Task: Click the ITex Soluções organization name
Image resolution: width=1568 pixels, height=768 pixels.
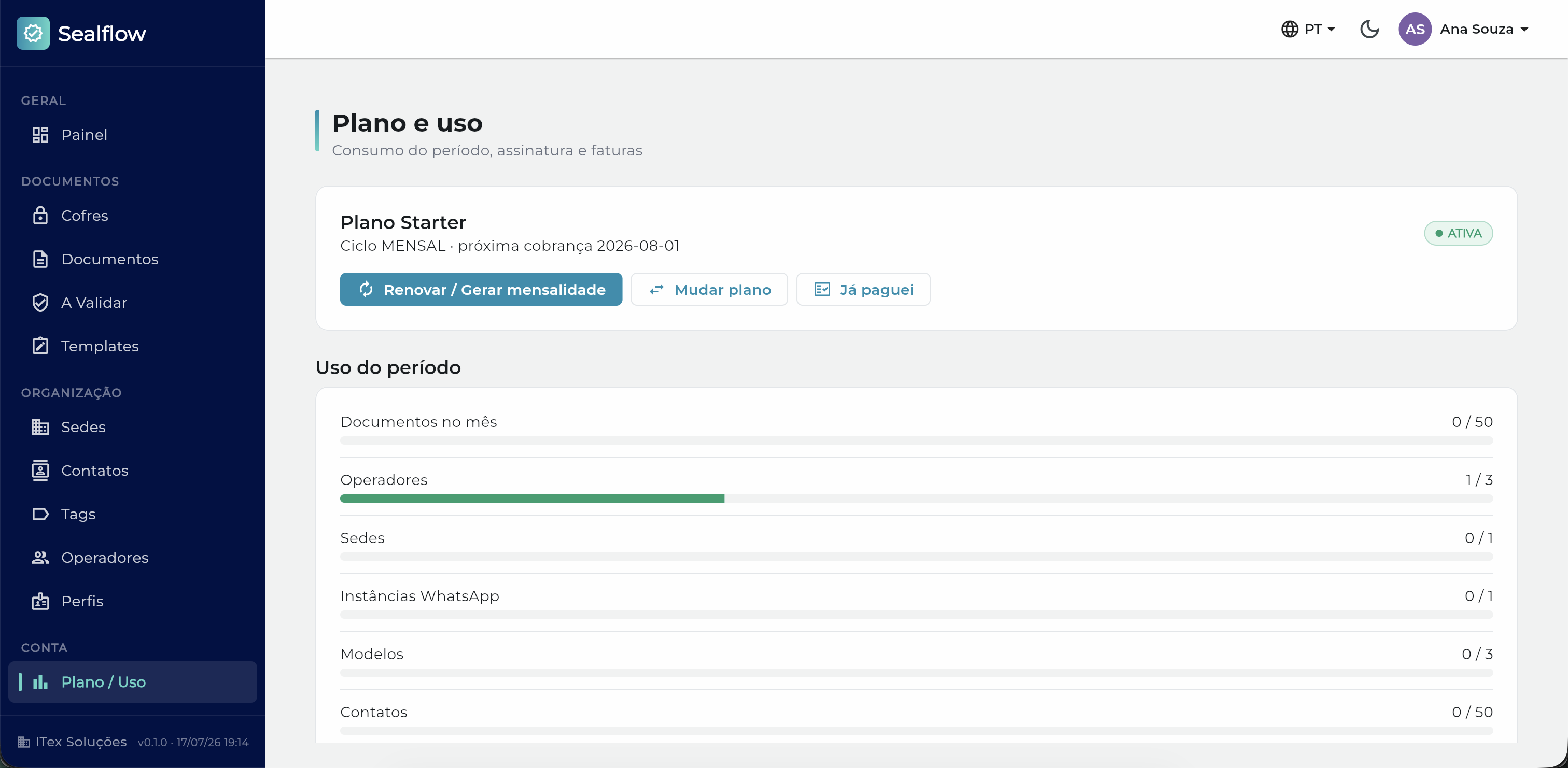Action: tap(81, 742)
